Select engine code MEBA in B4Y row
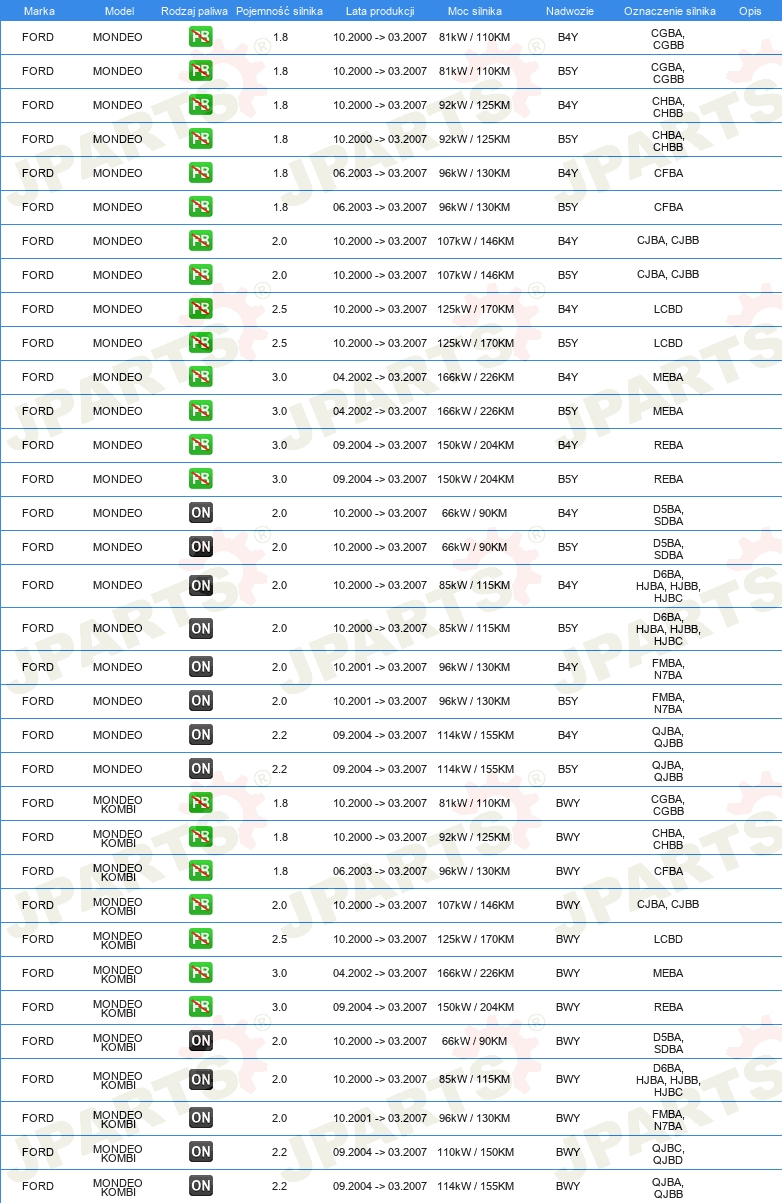This screenshot has height=1203, width=782. pyautogui.click(x=668, y=378)
